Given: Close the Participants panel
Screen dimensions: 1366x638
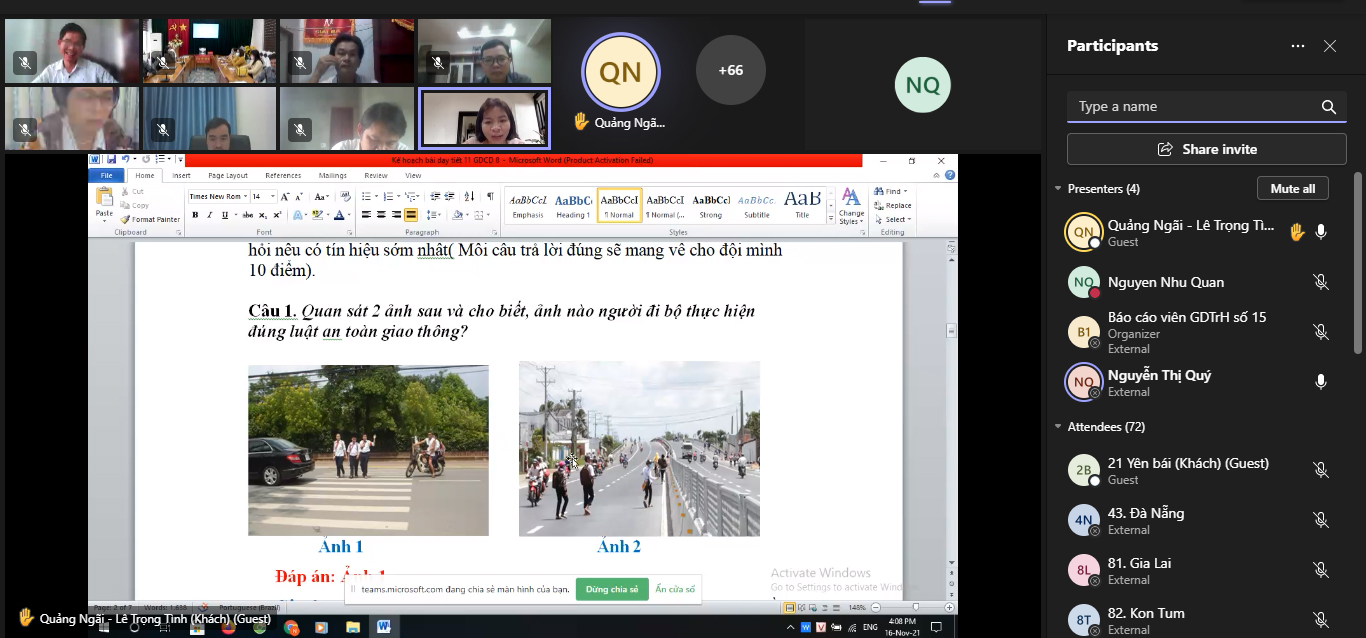Looking at the screenshot, I should (x=1330, y=46).
